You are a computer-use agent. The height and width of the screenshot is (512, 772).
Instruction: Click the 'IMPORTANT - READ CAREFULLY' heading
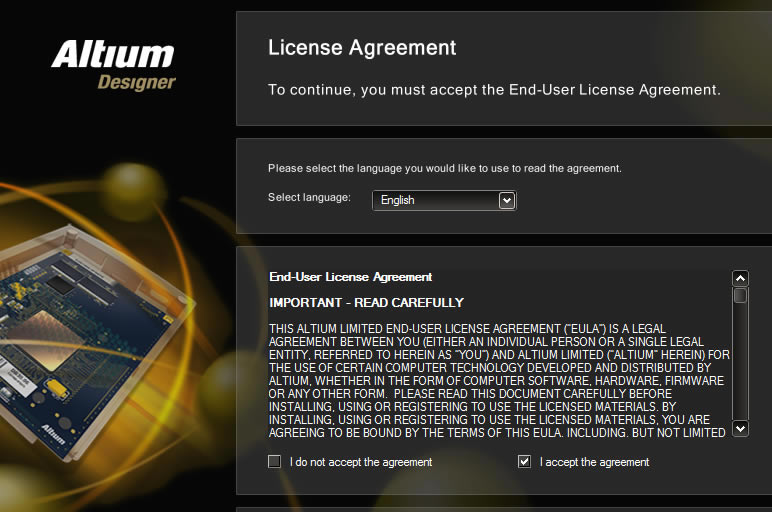pos(366,303)
